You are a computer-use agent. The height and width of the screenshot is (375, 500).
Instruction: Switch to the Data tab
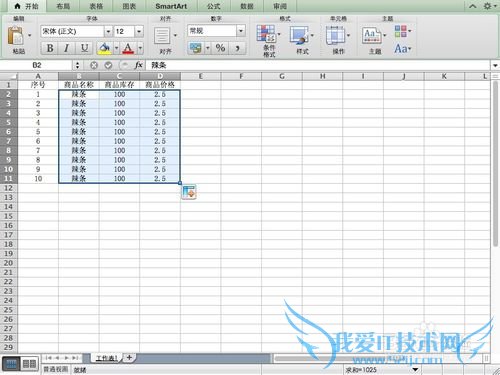click(247, 6)
